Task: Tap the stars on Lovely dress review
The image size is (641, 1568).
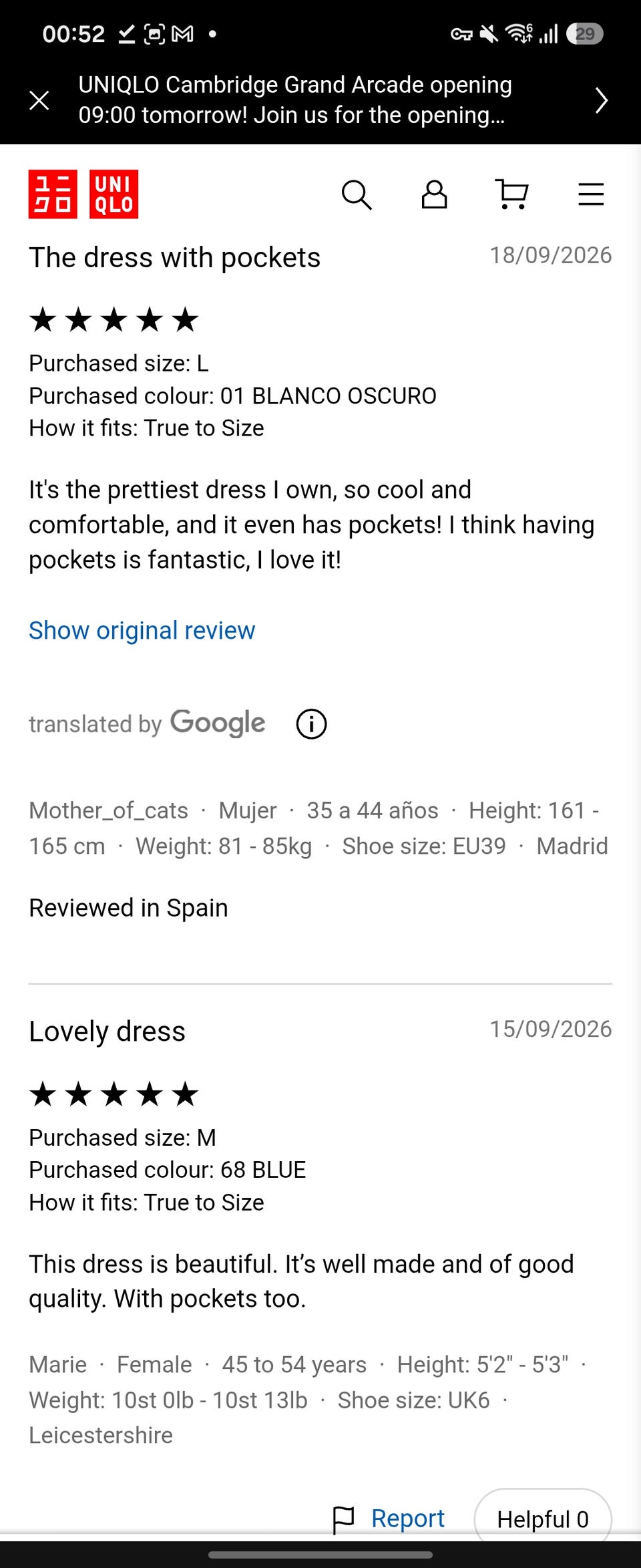Action: (114, 1094)
